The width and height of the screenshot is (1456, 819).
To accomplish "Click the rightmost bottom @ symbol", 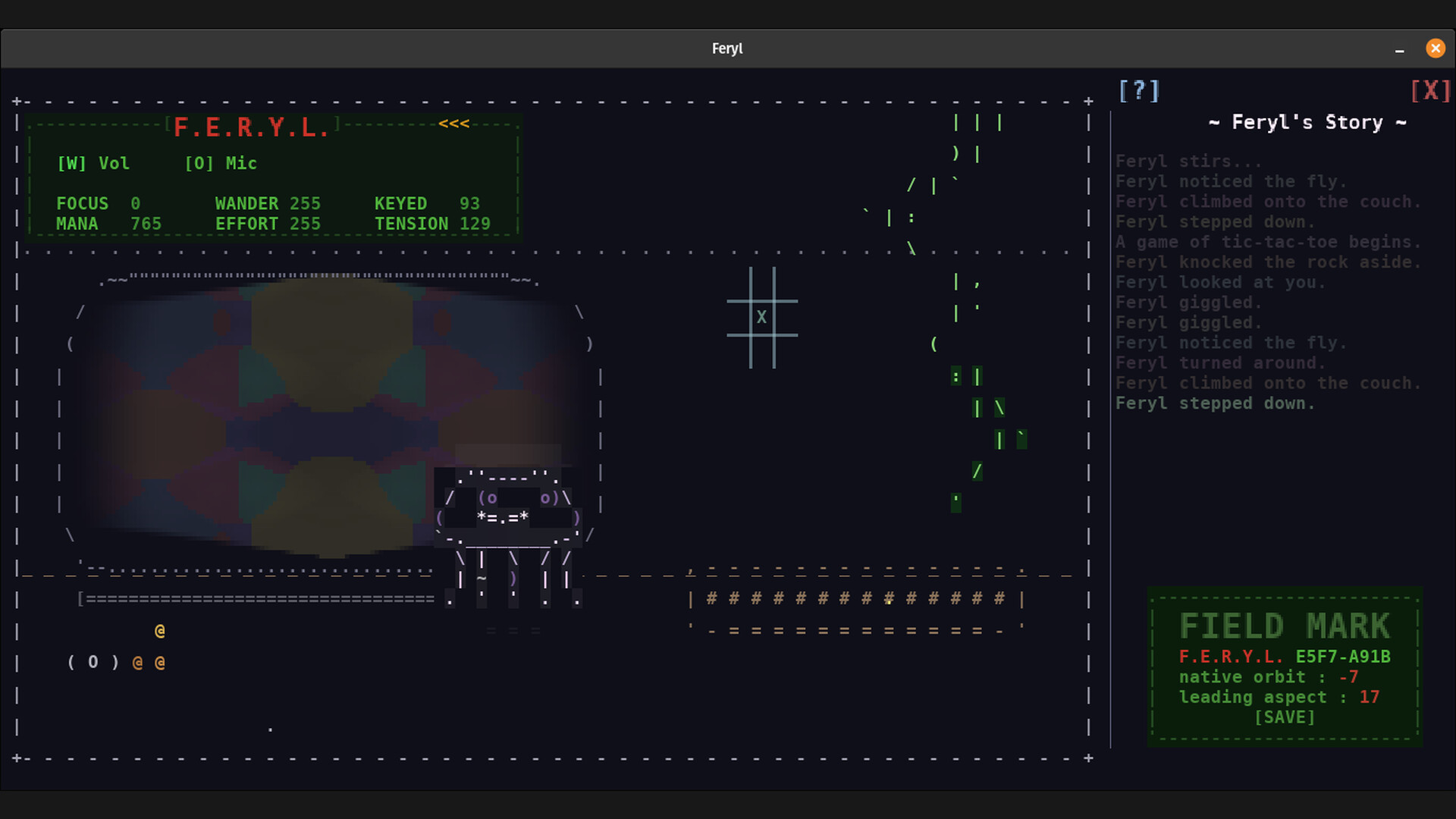I will point(160,663).
